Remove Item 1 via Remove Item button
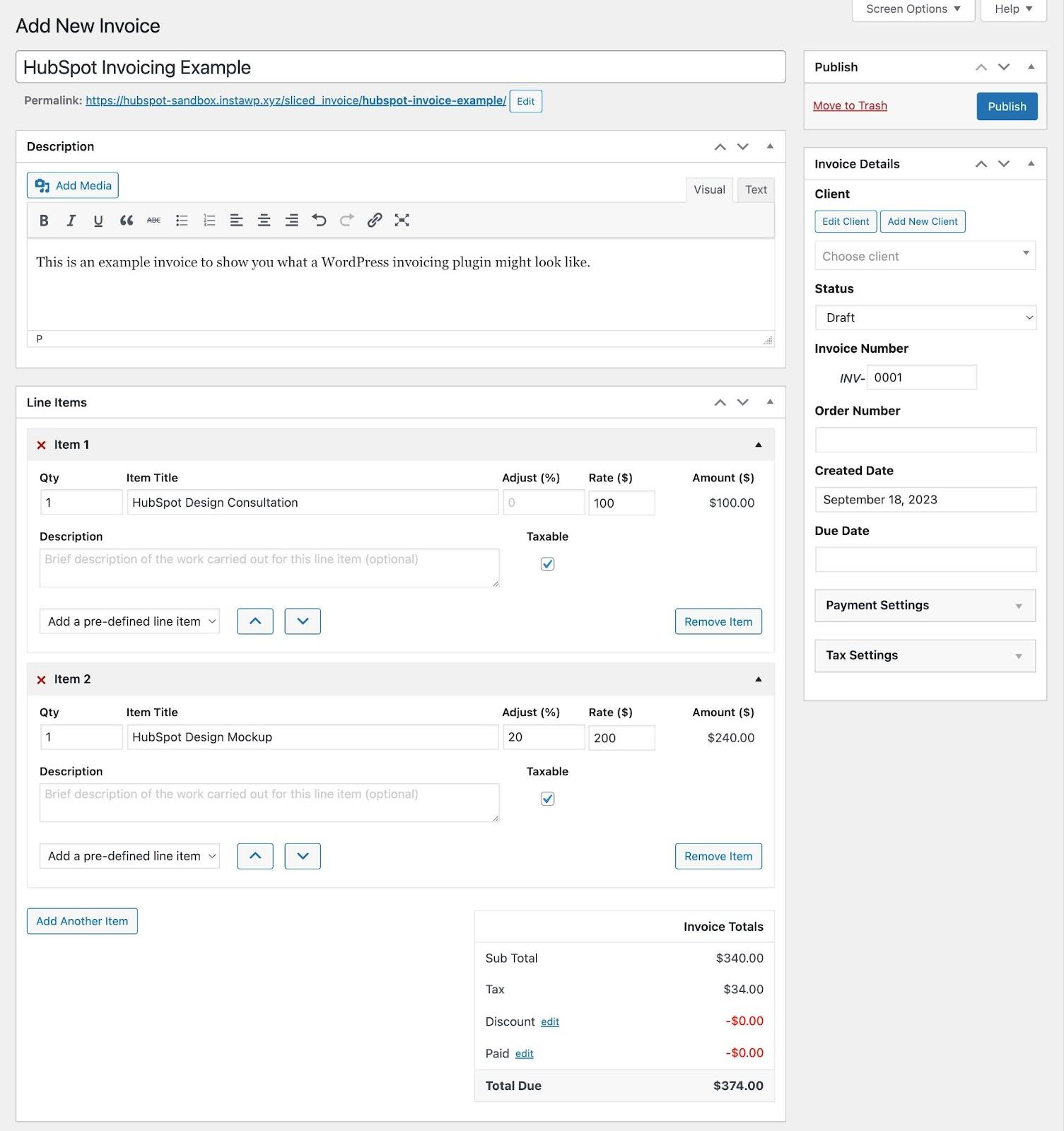The image size is (1064, 1131). click(x=718, y=621)
